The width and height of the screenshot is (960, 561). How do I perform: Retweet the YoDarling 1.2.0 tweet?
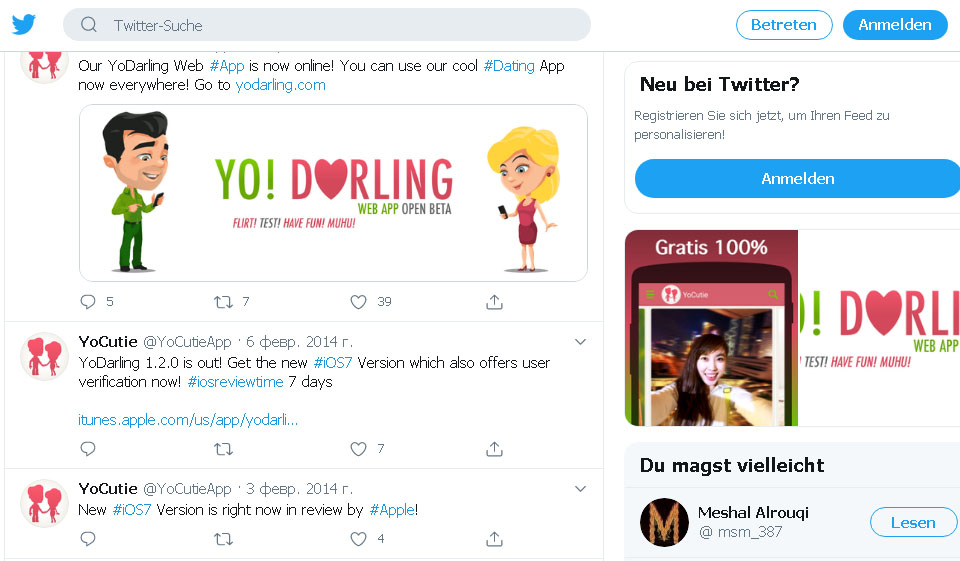[x=224, y=450]
